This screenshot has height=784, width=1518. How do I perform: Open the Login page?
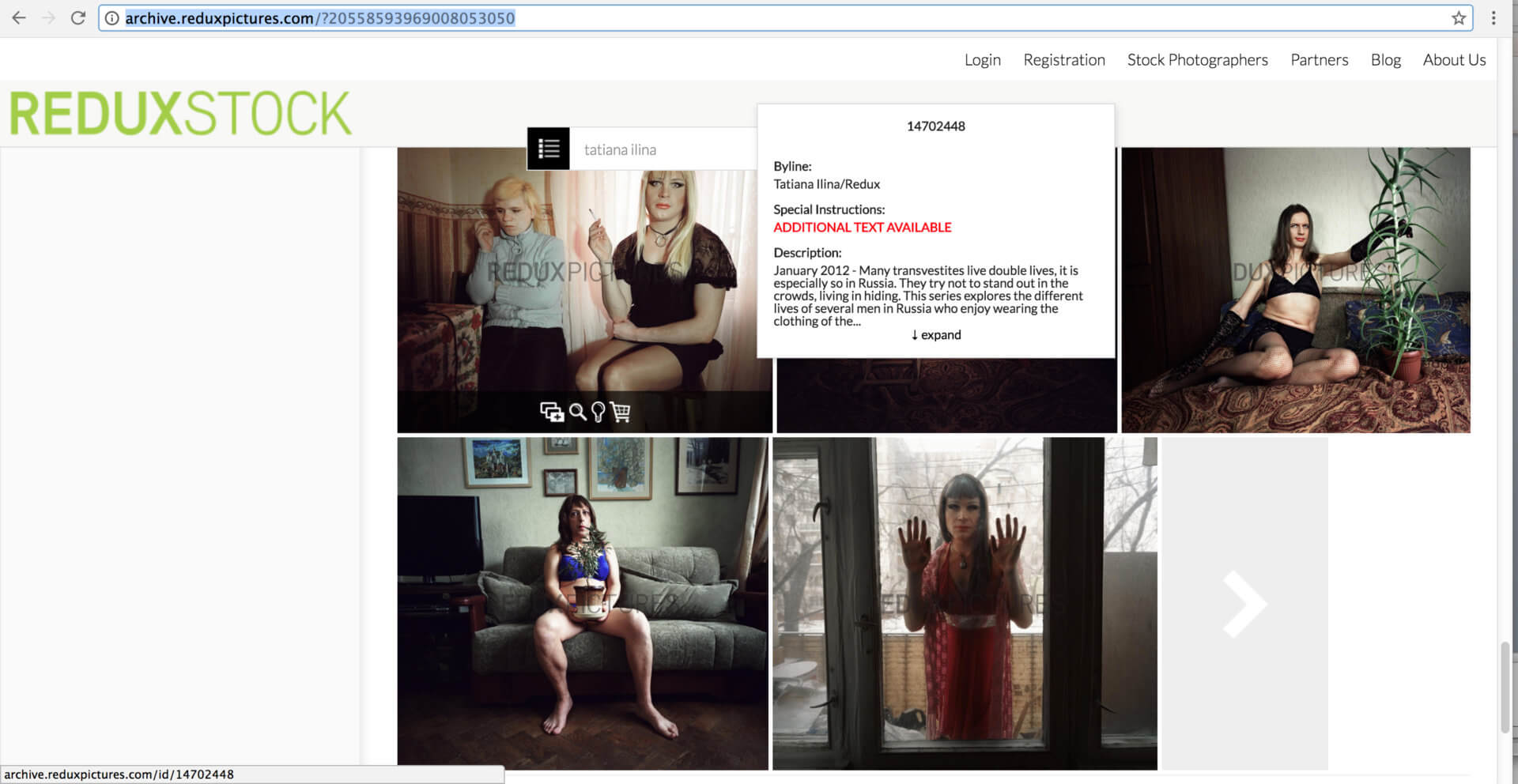pyautogui.click(x=982, y=60)
